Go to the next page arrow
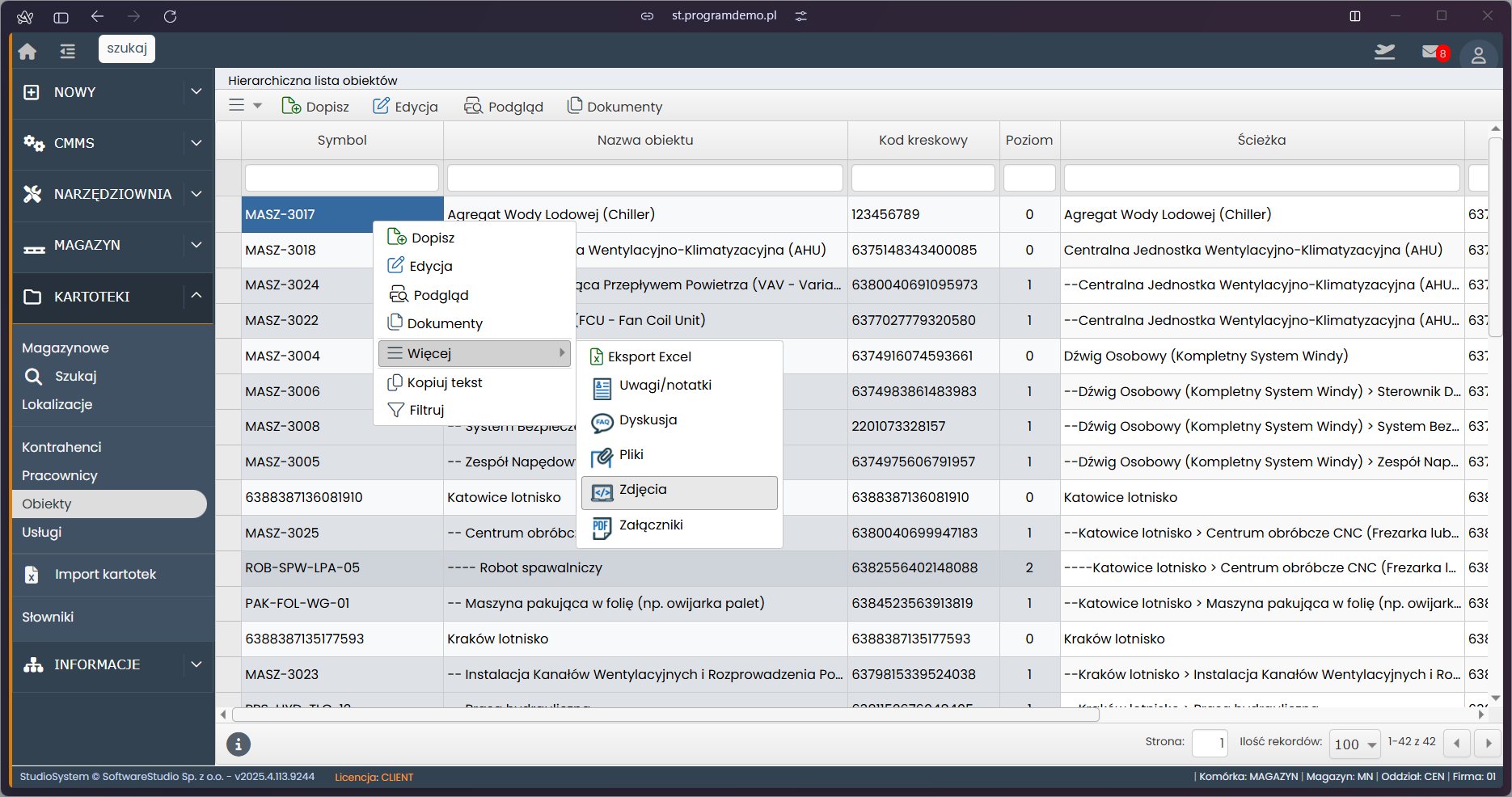 point(1489,744)
